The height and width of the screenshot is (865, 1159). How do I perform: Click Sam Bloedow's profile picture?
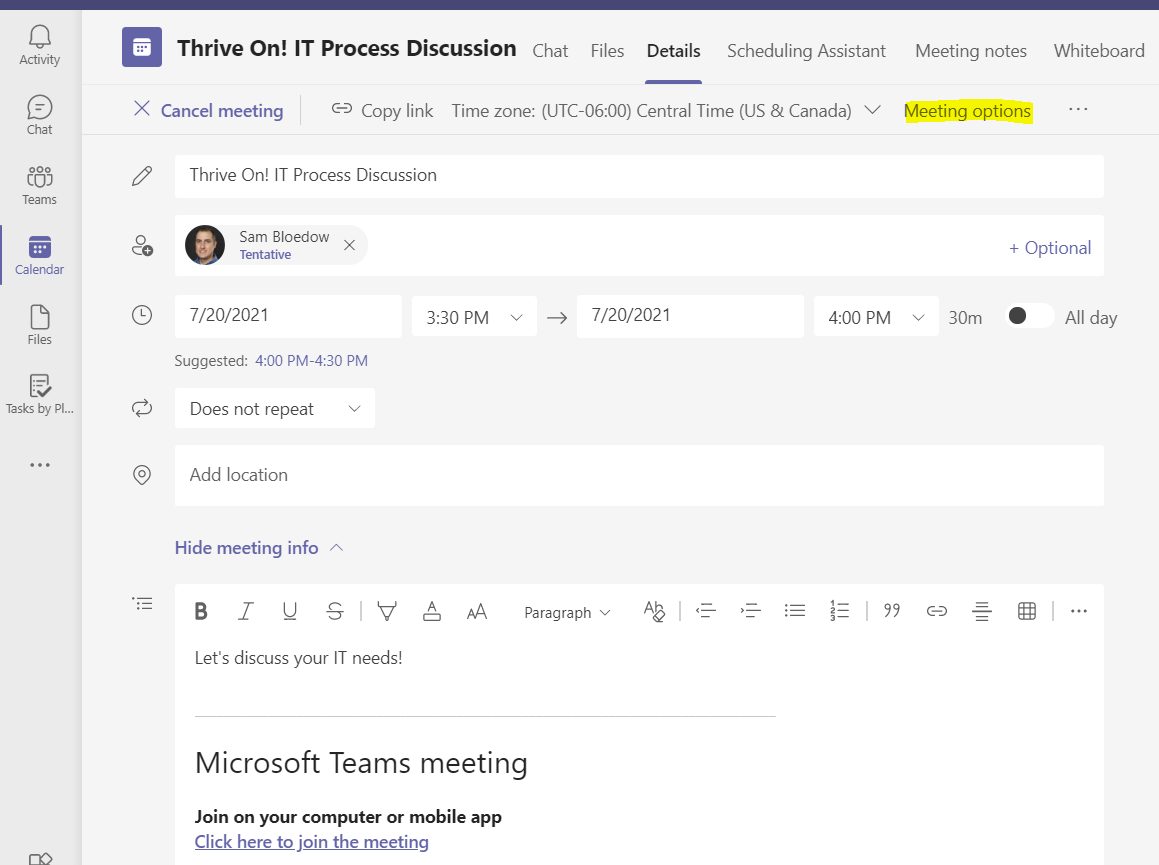pos(205,245)
